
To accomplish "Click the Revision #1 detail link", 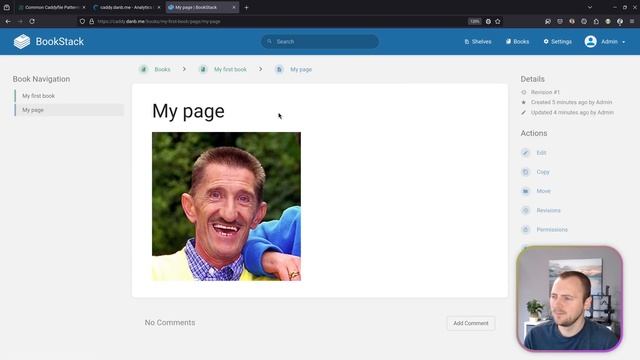I will (x=545, y=92).
